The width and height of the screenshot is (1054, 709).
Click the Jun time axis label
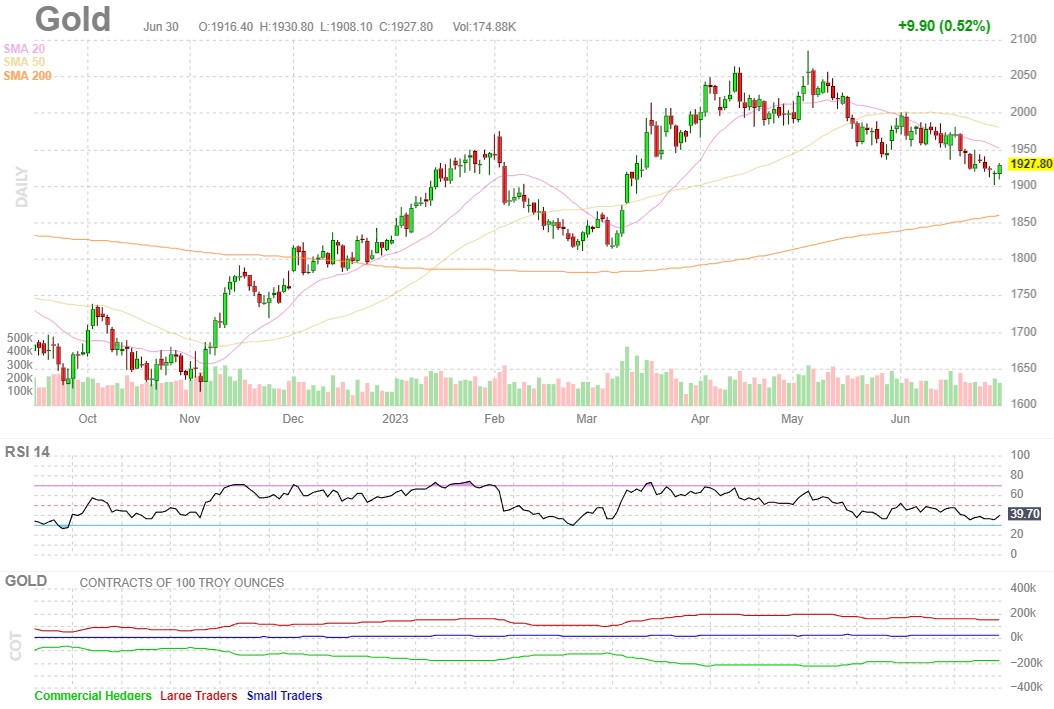900,419
